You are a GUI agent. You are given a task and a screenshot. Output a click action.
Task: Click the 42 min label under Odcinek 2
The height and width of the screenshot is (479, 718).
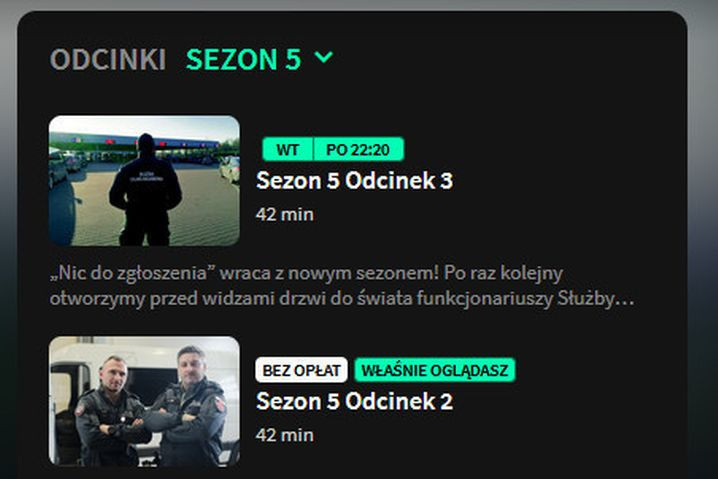[285, 435]
